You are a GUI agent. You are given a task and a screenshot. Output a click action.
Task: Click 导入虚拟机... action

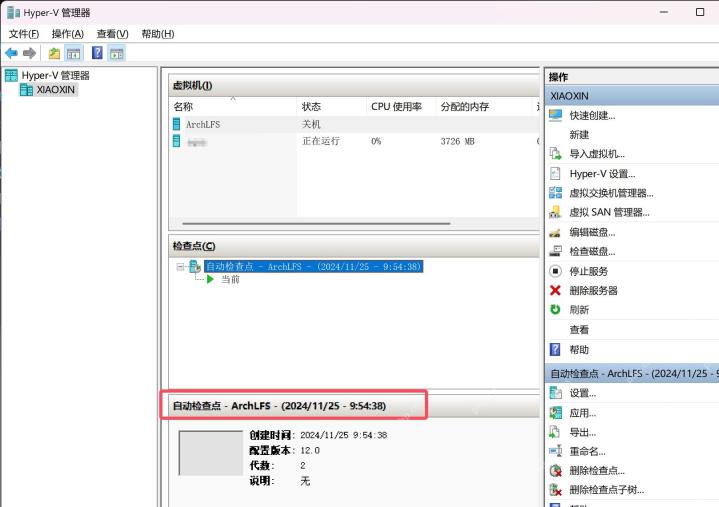point(597,154)
